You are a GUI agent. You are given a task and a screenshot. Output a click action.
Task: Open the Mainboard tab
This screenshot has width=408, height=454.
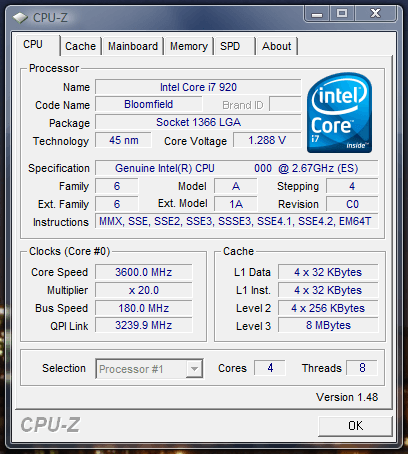coord(133,46)
